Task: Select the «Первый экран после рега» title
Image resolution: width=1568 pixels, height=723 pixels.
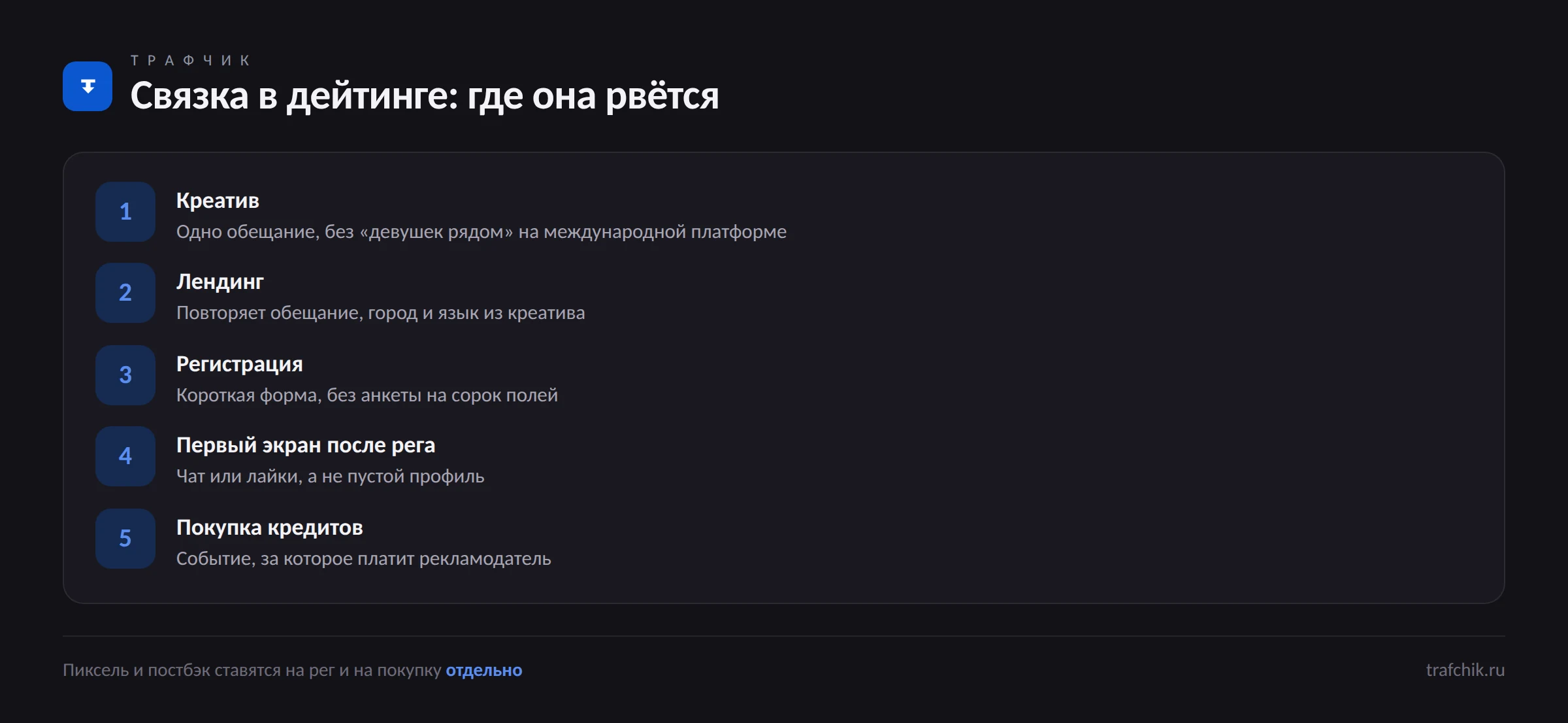Action: coord(306,445)
